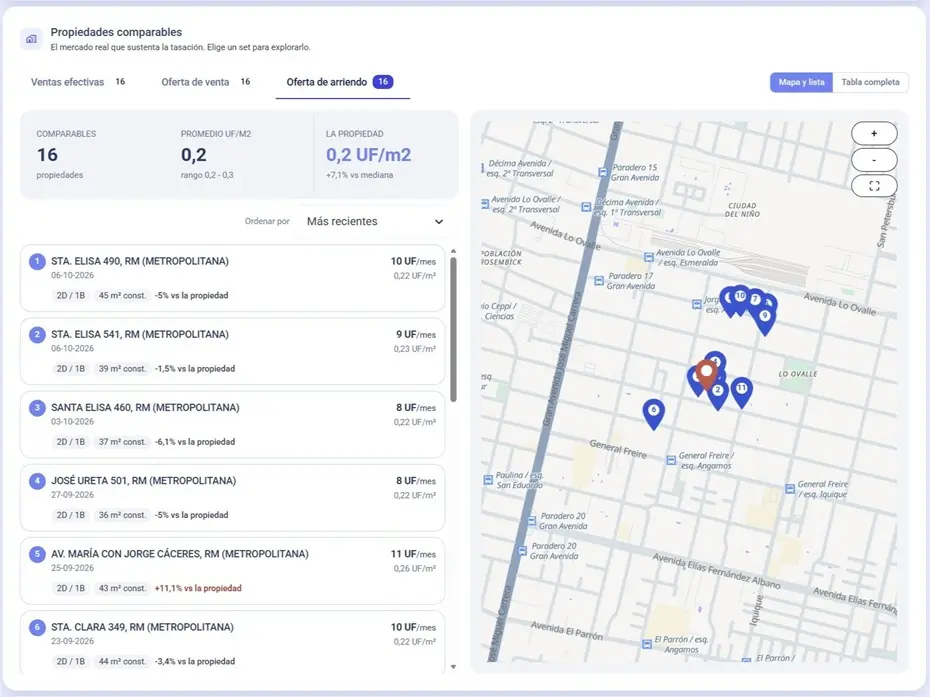Open the Oferta de venta tab

pos(205,82)
